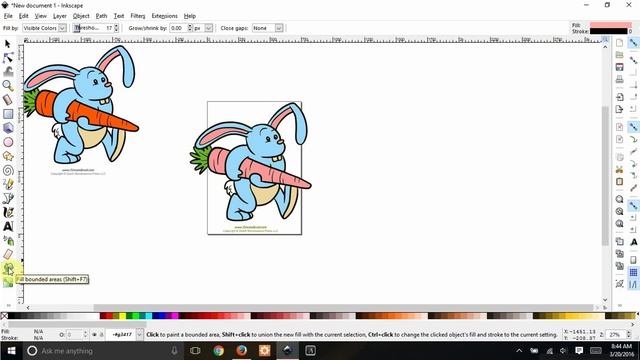Select the Gradient tool
Viewport: 640px width, 360px height.
click(x=8, y=282)
